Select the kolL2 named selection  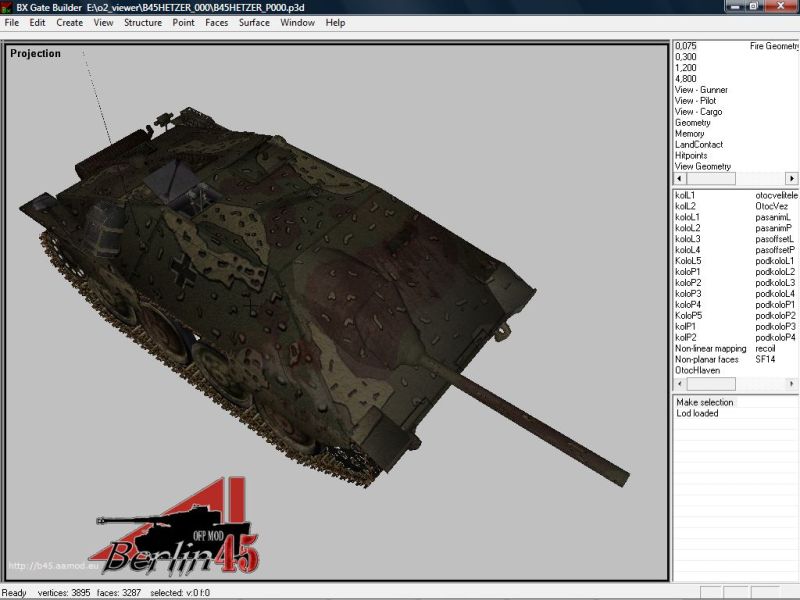(x=685, y=206)
